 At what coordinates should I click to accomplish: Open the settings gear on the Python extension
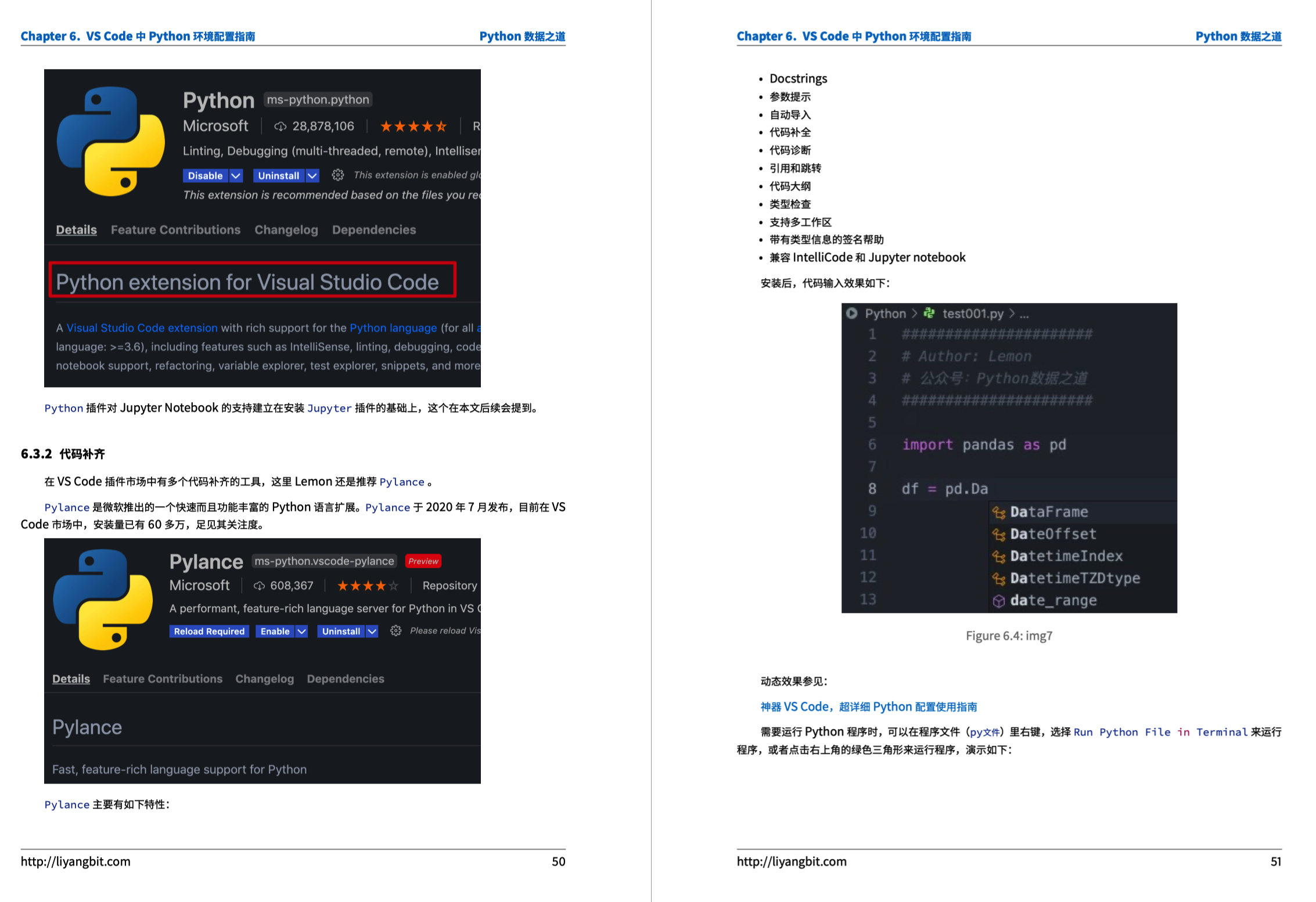[x=339, y=175]
